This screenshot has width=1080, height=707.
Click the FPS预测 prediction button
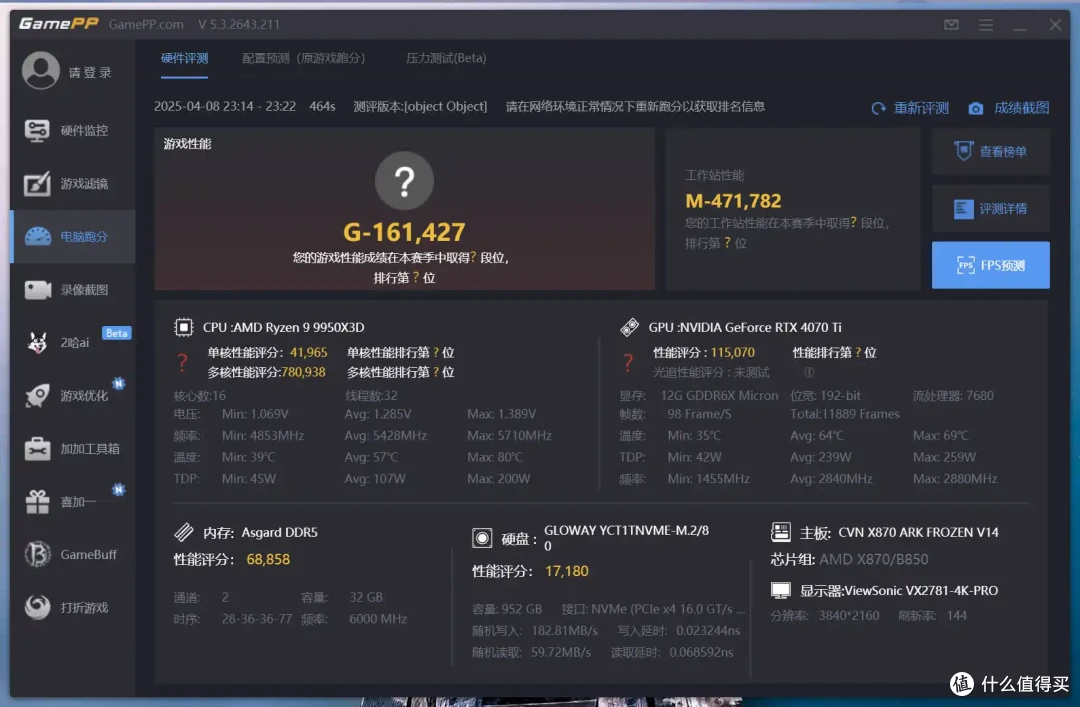click(x=990, y=265)
